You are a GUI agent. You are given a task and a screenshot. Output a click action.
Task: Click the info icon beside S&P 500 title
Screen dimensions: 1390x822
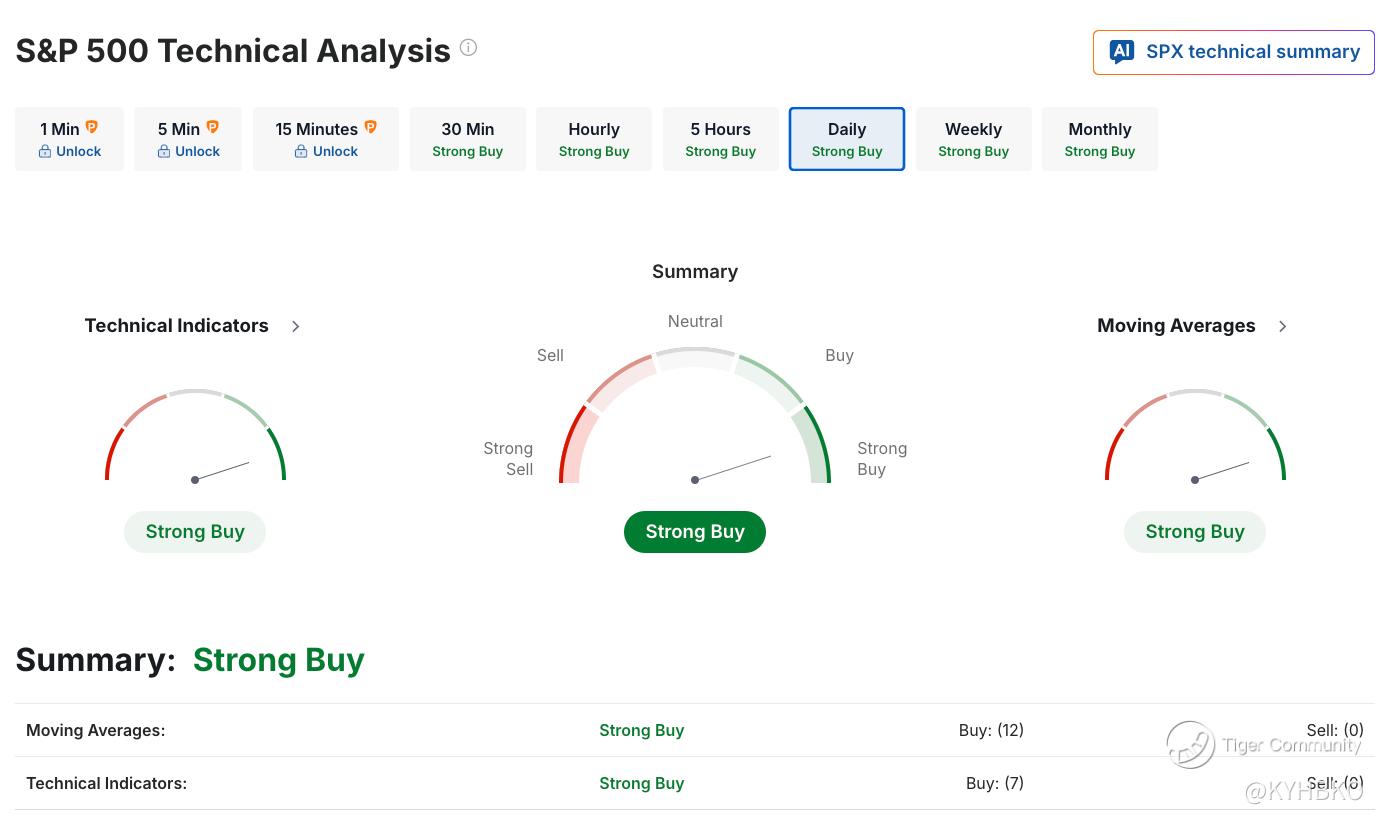(468, 48)
